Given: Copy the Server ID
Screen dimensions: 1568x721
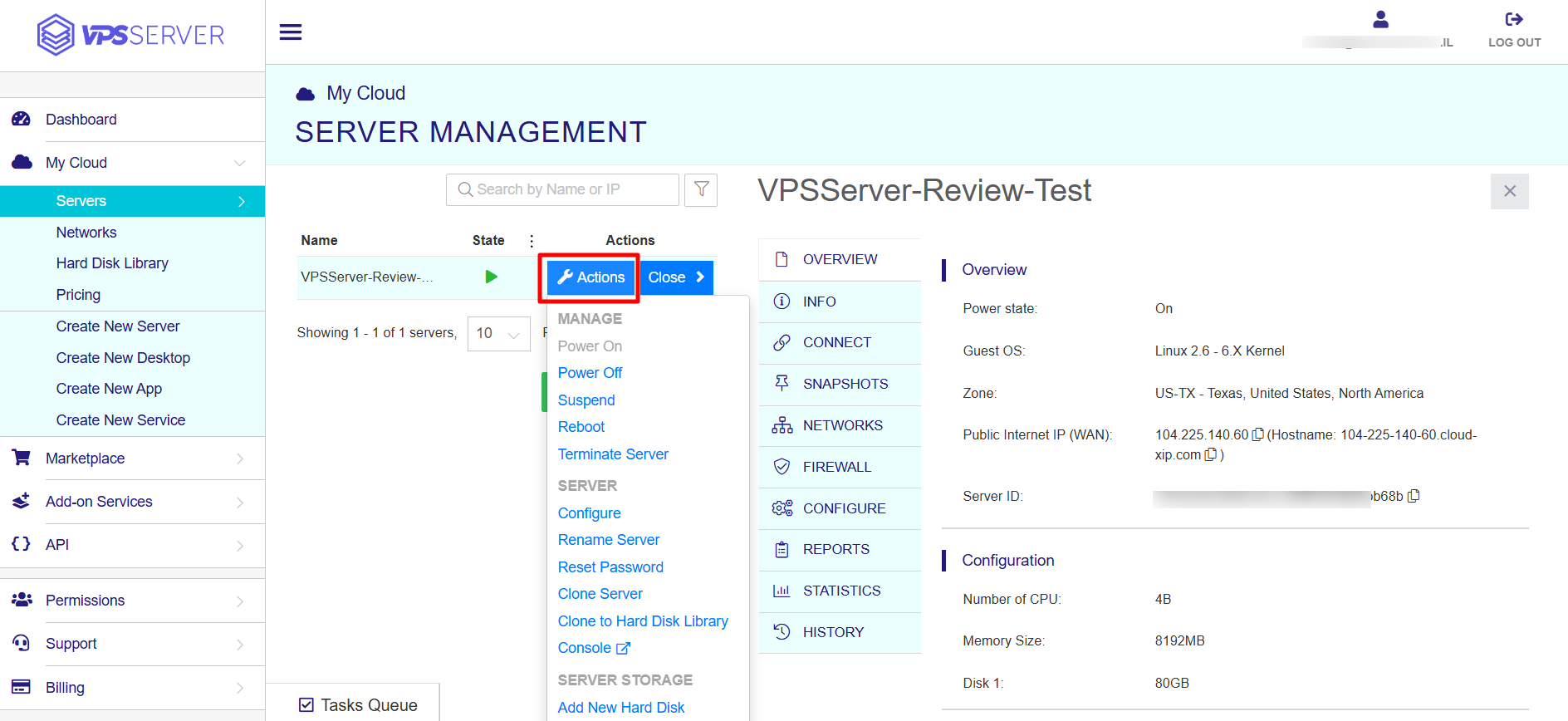Looking at the screenshot, I should click(1414, 496).
